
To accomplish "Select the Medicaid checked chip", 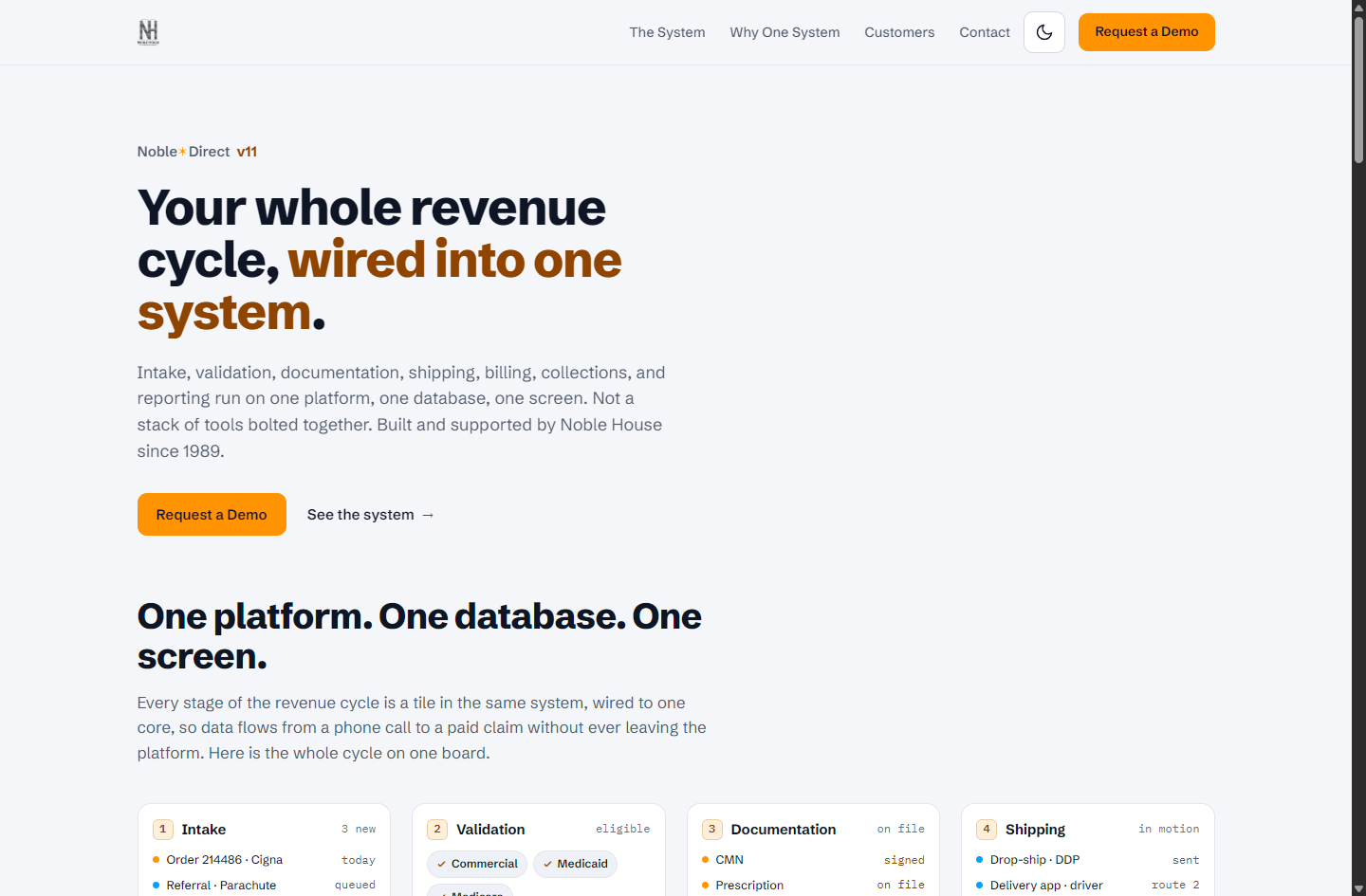I will (x=575, y=864).
